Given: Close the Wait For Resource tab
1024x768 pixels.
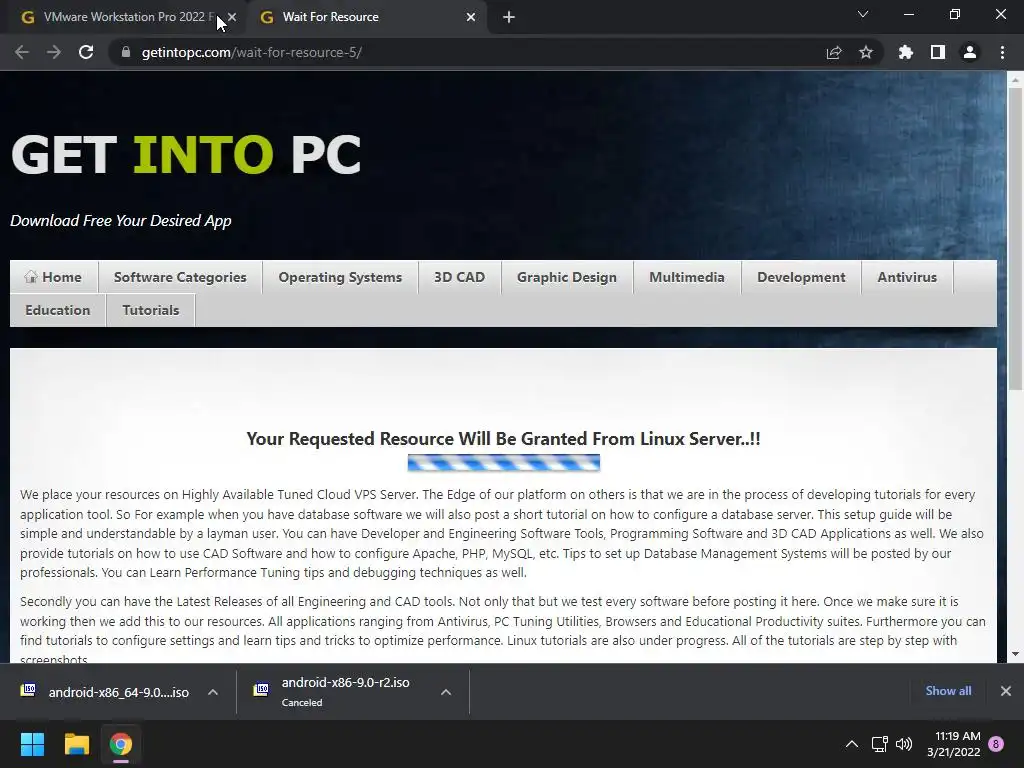Looking at the screenshot, I should click(471, 17).
